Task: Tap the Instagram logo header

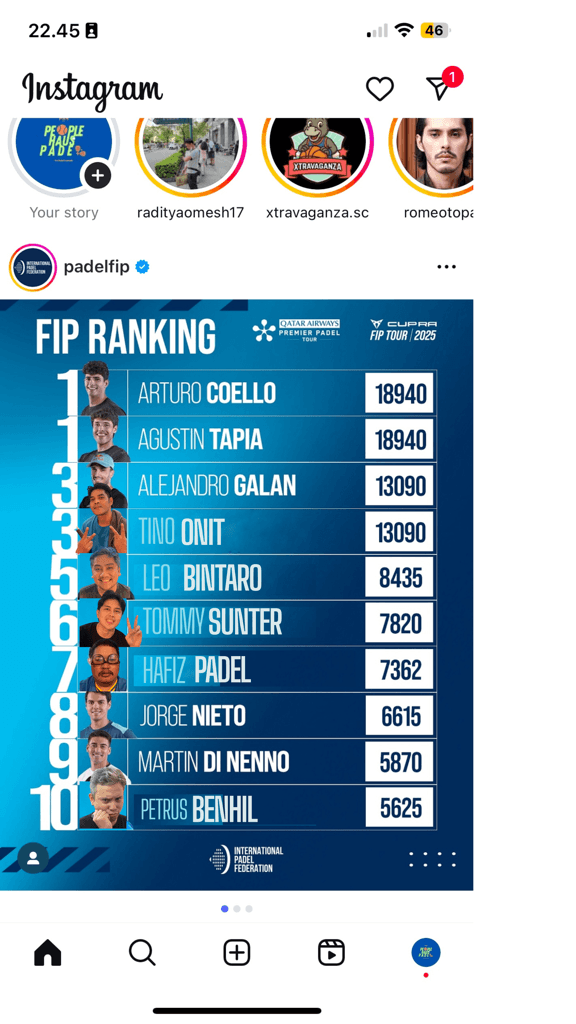Action: (92, 89)
